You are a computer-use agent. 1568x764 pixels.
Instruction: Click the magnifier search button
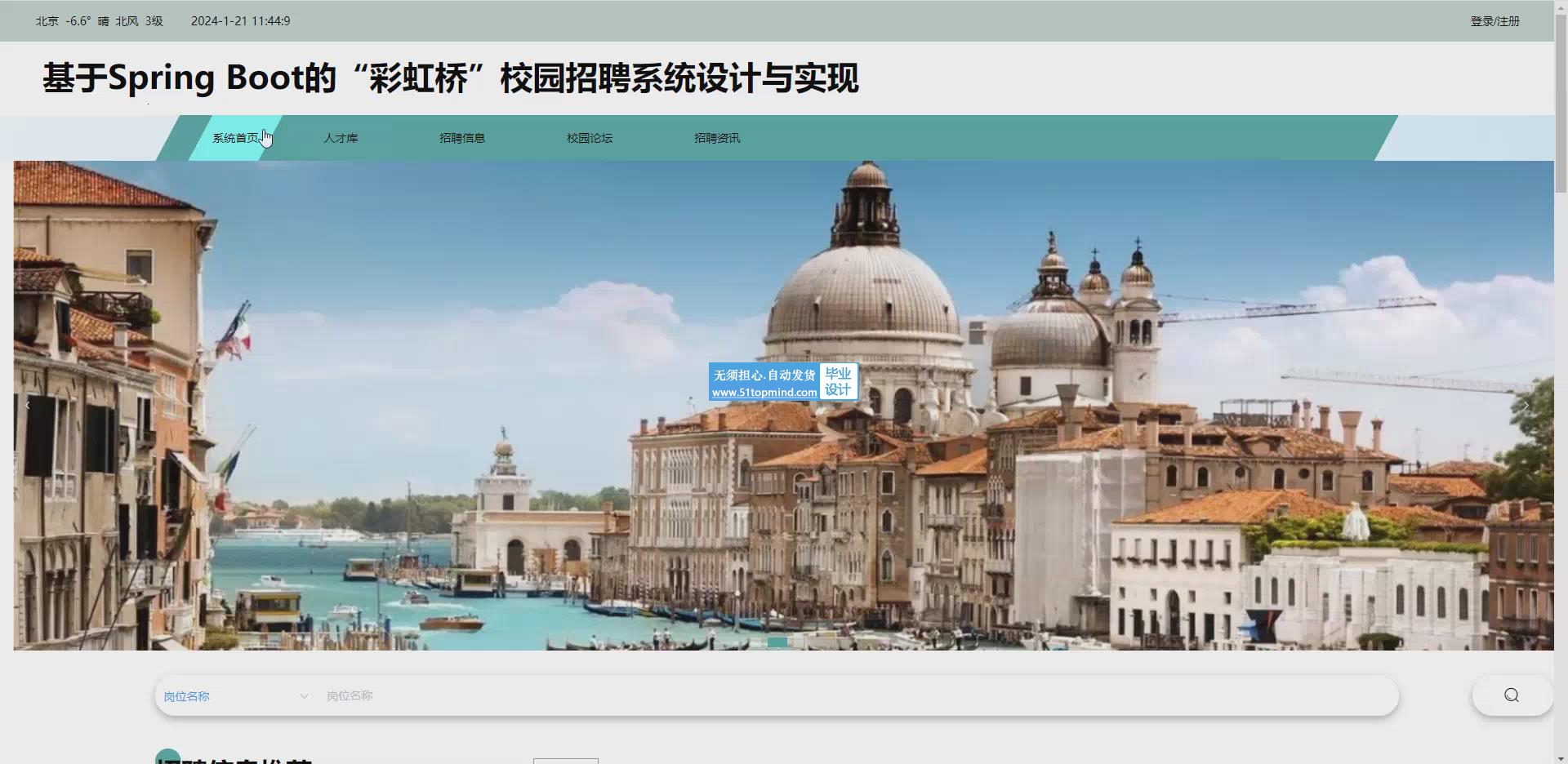click(1511, 695)
